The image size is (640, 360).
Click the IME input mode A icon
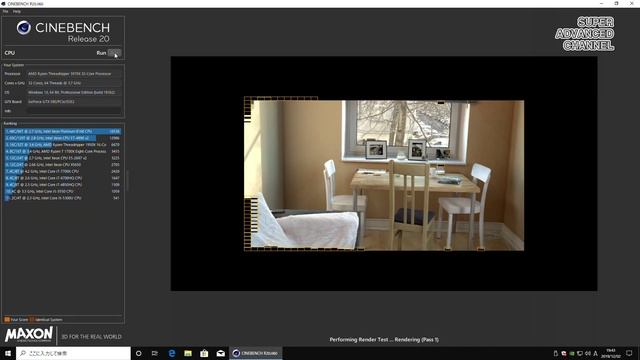tap(596, 353)
